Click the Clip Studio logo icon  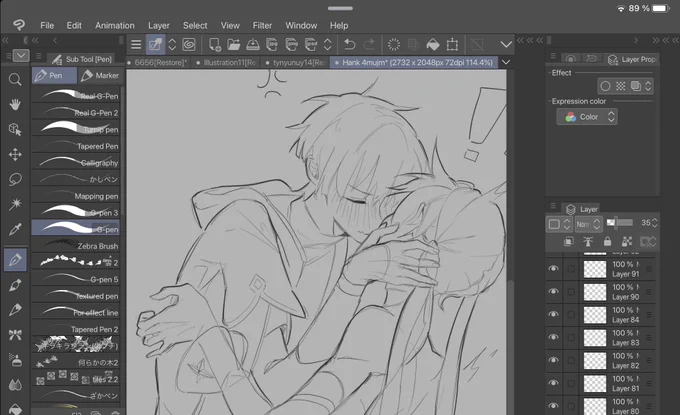[x=19, y=25]
